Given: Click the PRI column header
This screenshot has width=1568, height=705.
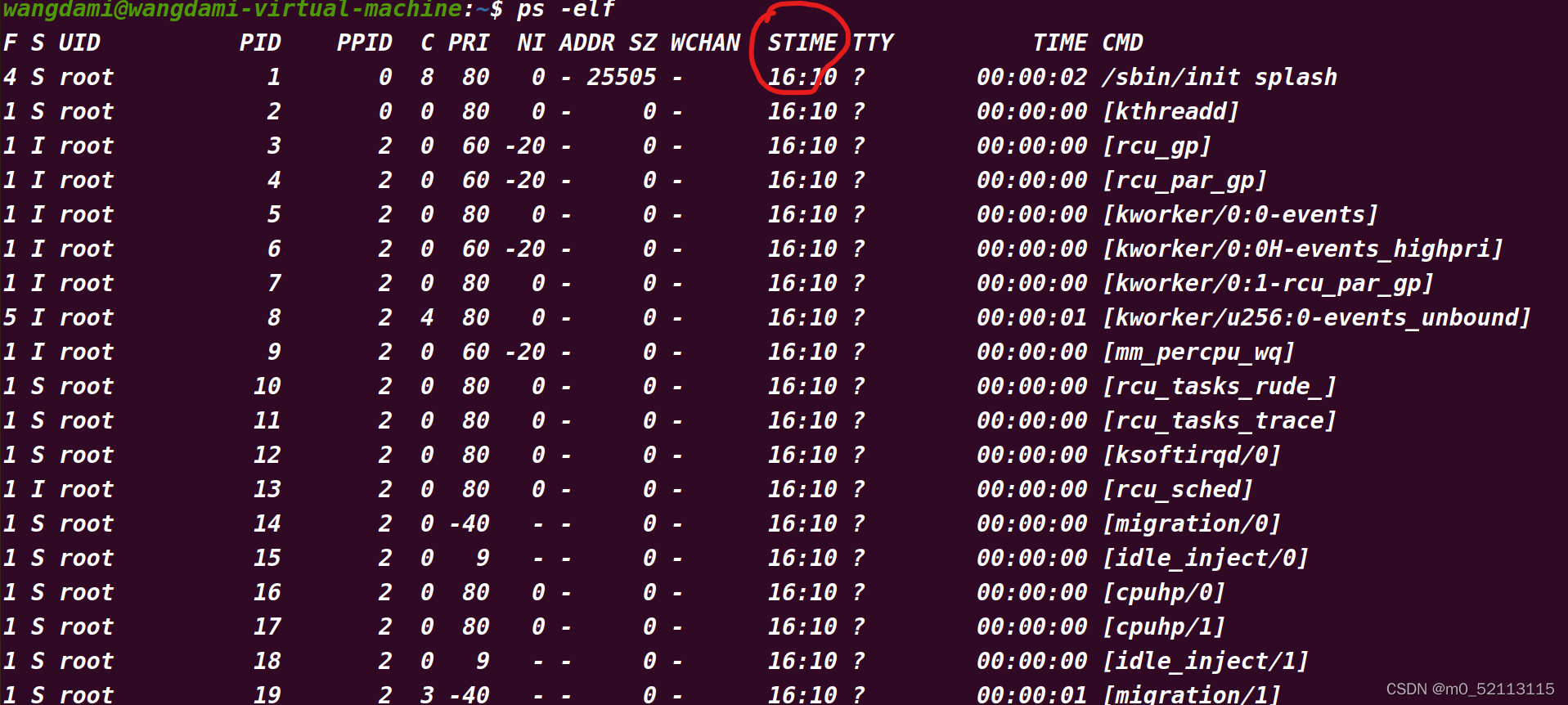Looking at the screenshot, I should 469,43.
